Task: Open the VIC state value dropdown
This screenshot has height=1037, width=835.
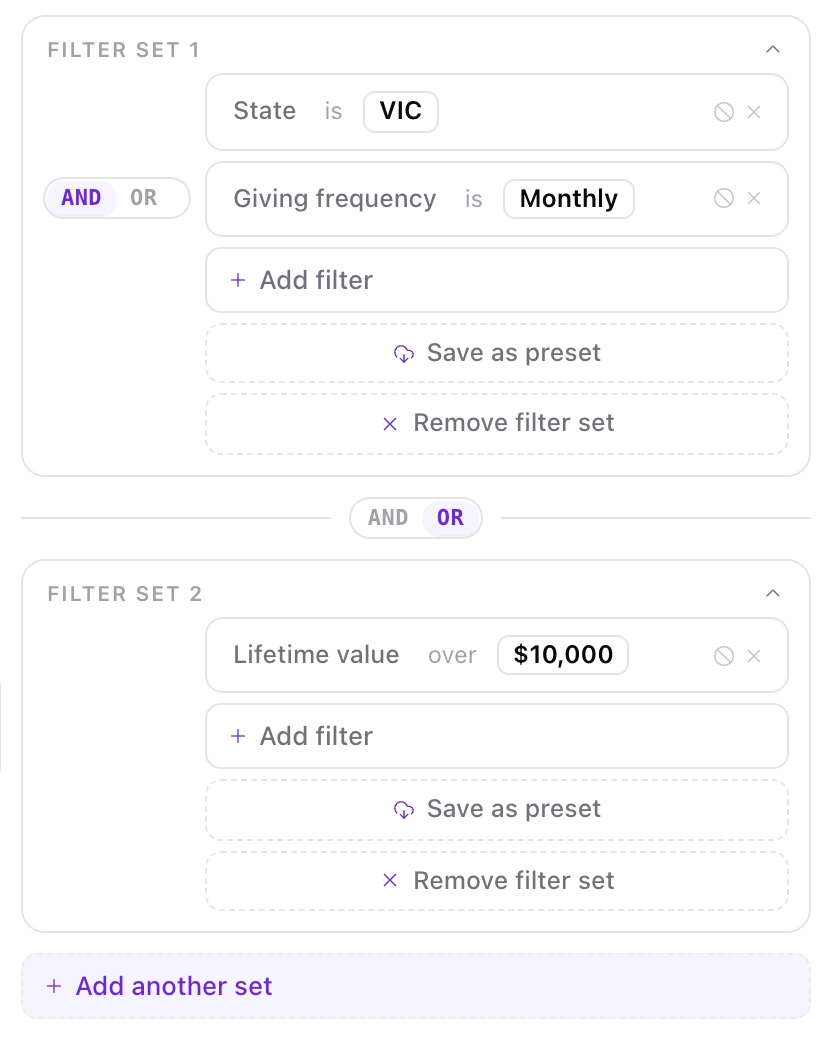Action: [401, 111]
